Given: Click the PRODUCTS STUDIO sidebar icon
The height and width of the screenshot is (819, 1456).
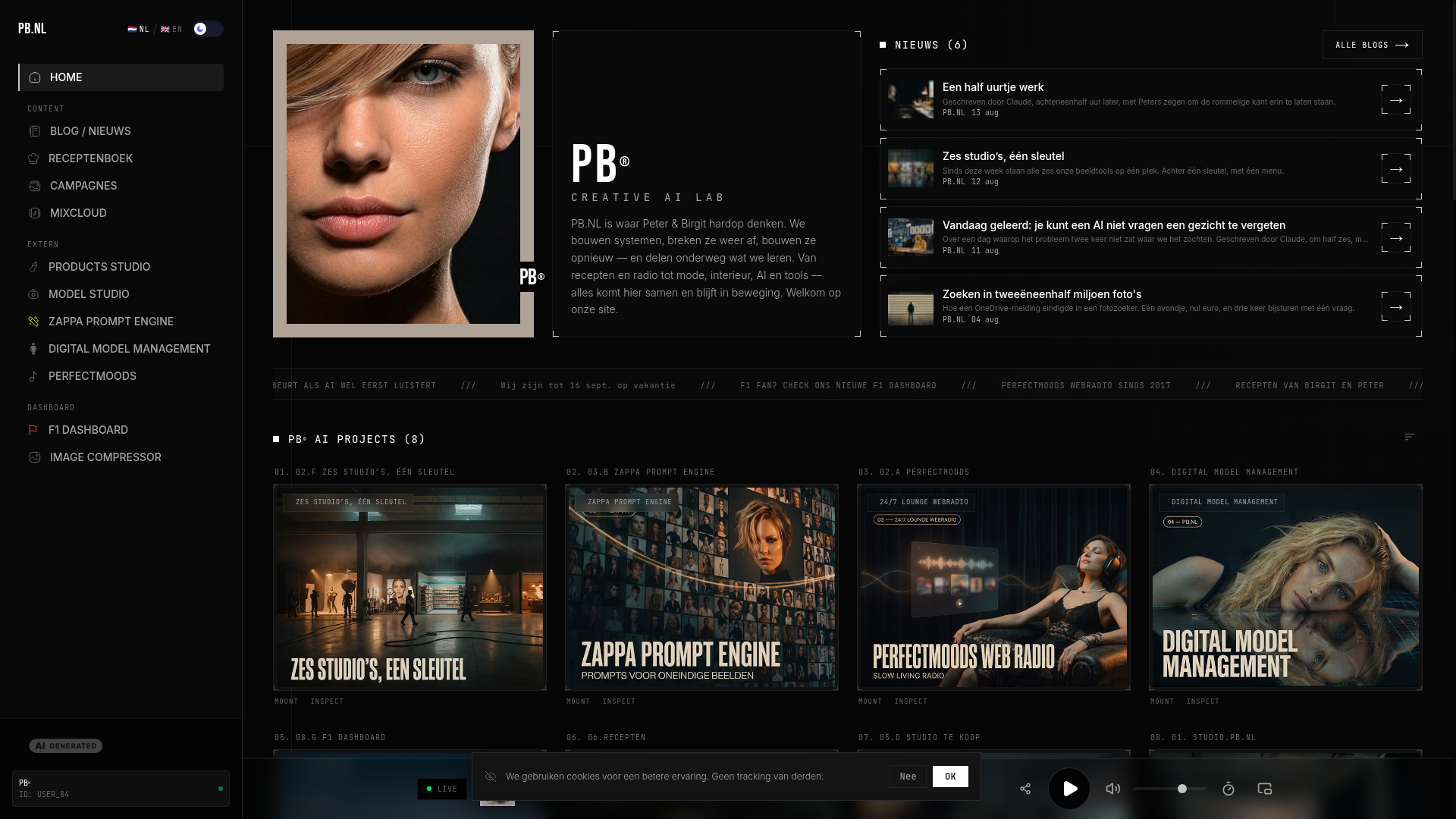Looking at the screenshot, I should [33, 267].
